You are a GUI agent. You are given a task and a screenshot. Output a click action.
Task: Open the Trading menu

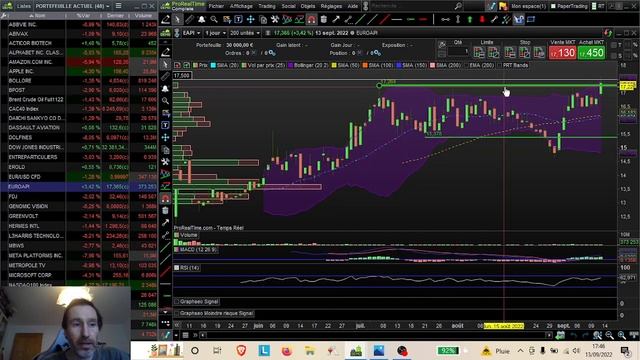coord(267,6)
